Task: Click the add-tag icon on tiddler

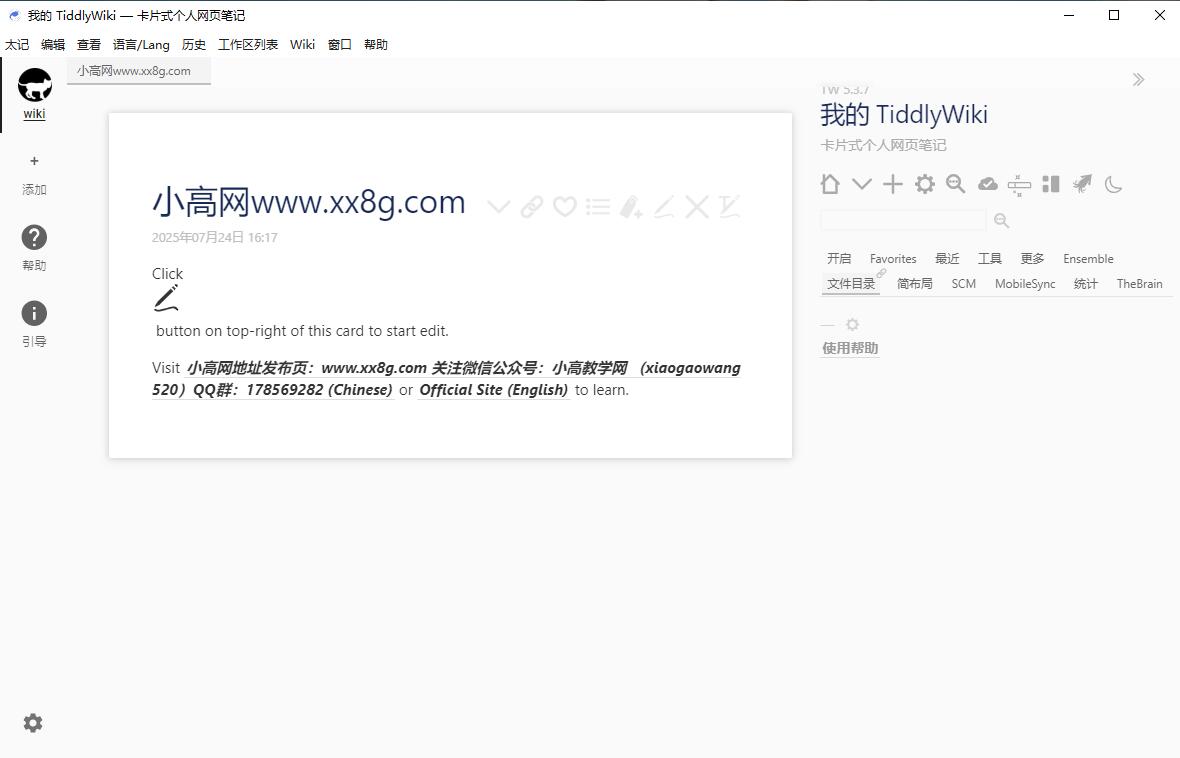Action: pos(631,206)
